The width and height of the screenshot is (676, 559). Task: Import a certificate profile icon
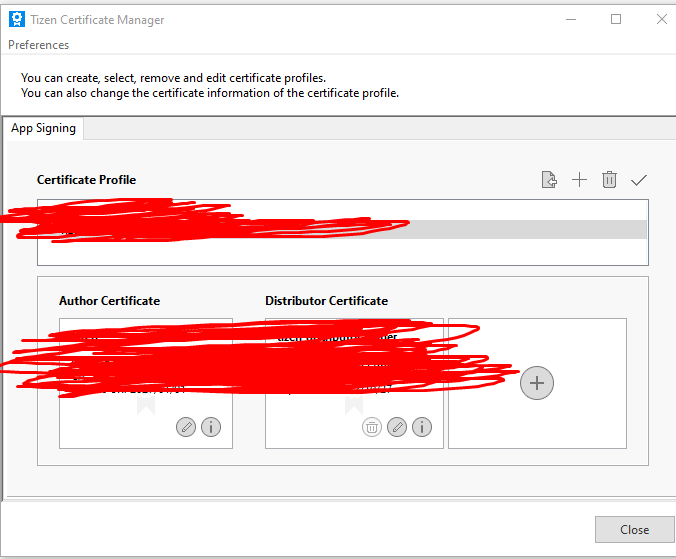[x=549, y=180]
